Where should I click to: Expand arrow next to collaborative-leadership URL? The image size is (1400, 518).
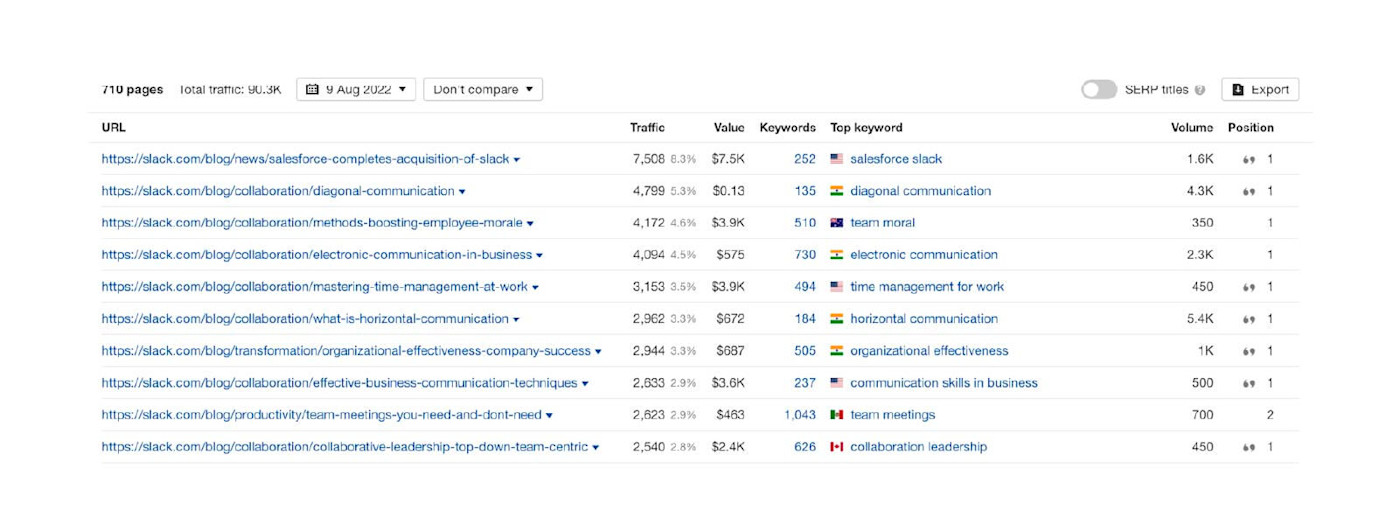(x=596, y=448)
